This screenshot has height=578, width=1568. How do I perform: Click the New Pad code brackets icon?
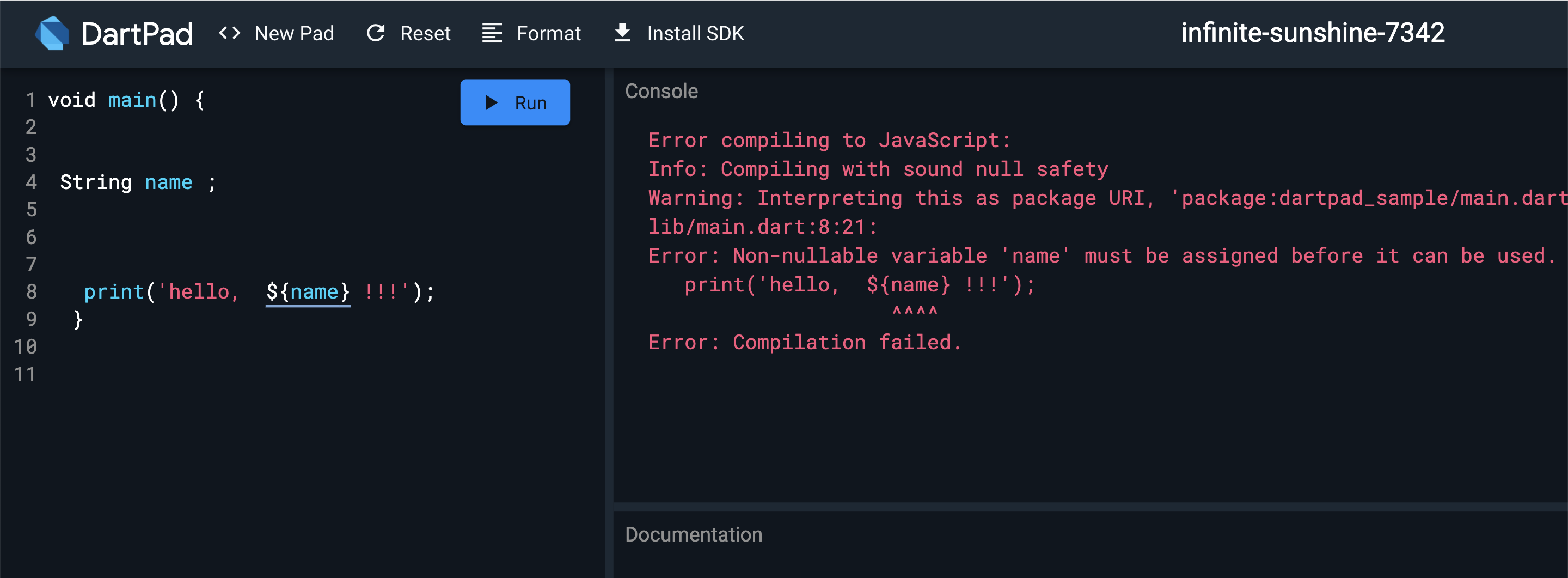click(229, 33)
